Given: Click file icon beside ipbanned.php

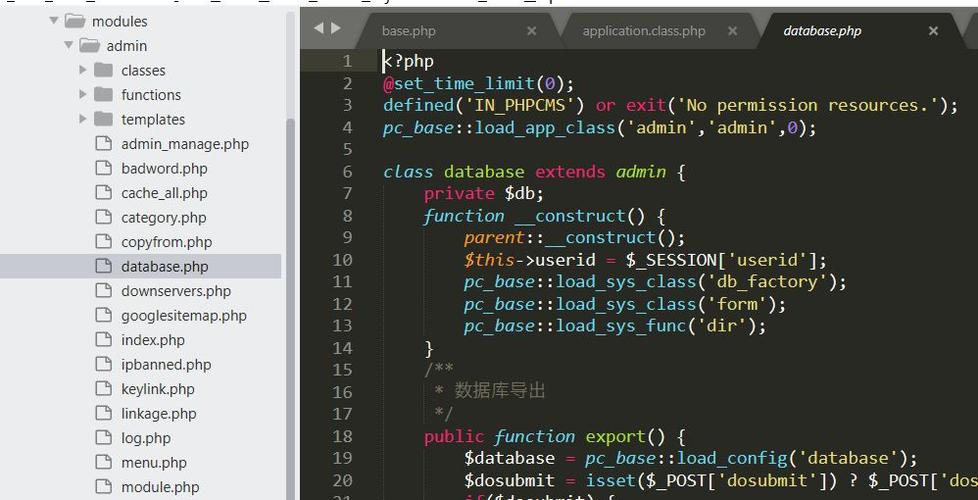Looking at the screenshot, I should coord(103,364).
